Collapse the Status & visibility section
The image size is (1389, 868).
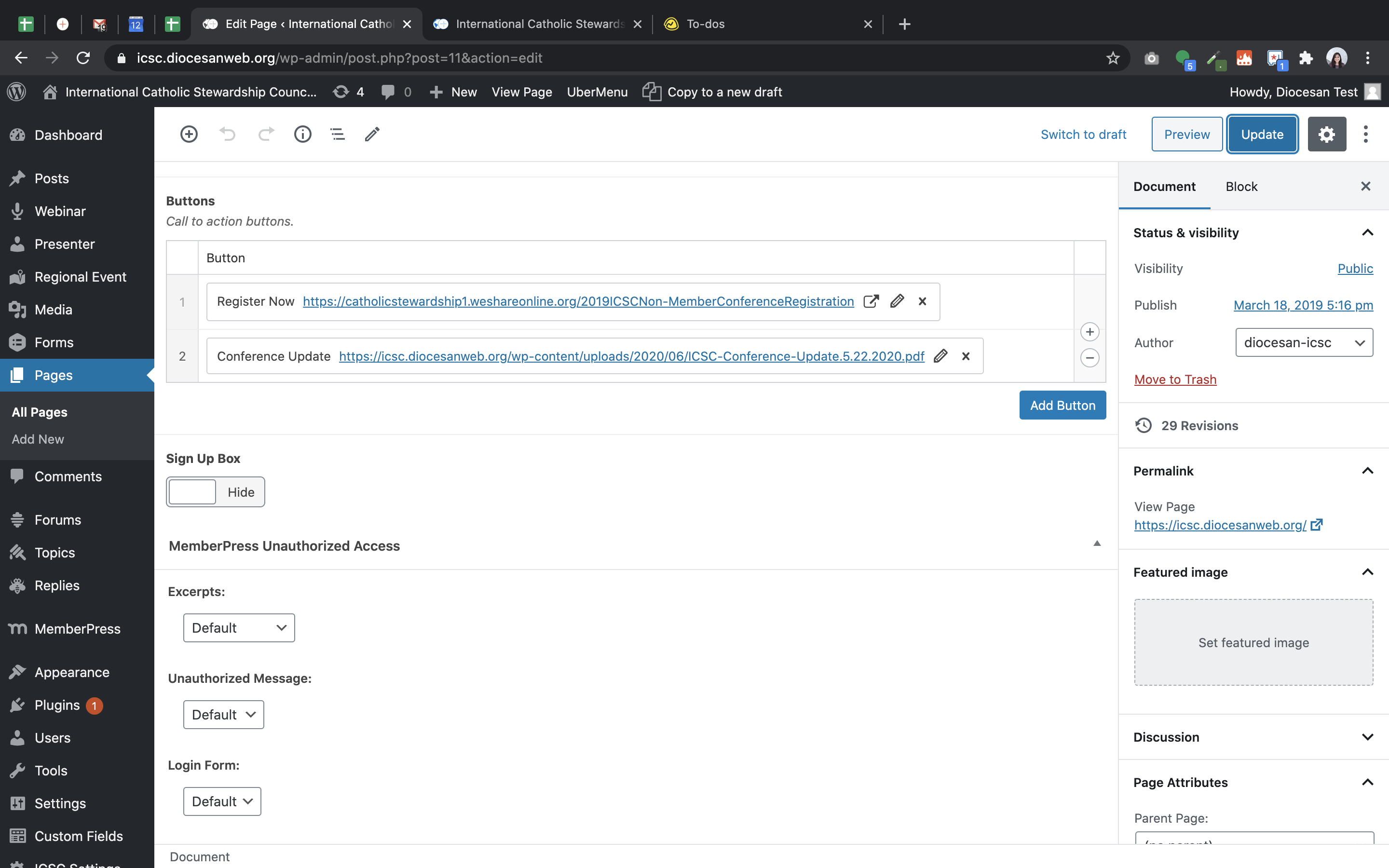coord(1367,232)
